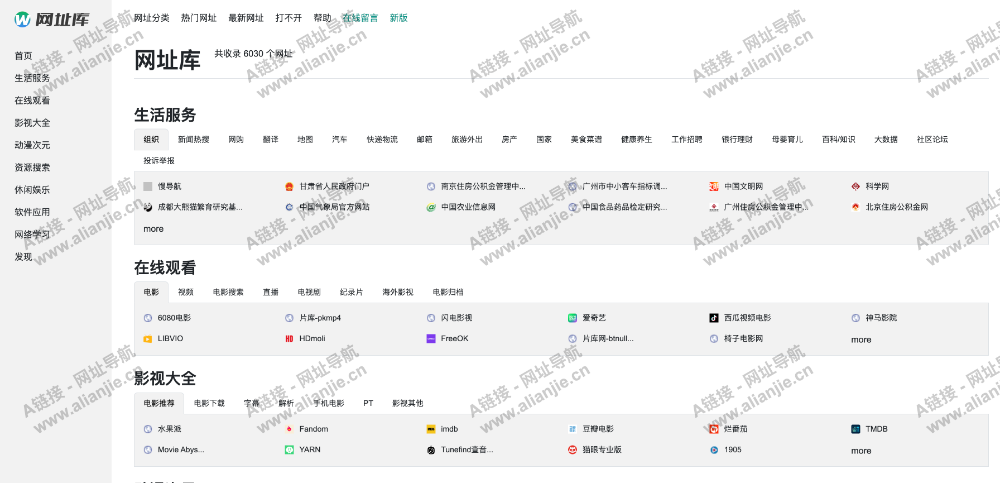Click the imdb favicon icon
This screenshot has width=1000, height=483.
pyautogui.click(x=431, y=429)
